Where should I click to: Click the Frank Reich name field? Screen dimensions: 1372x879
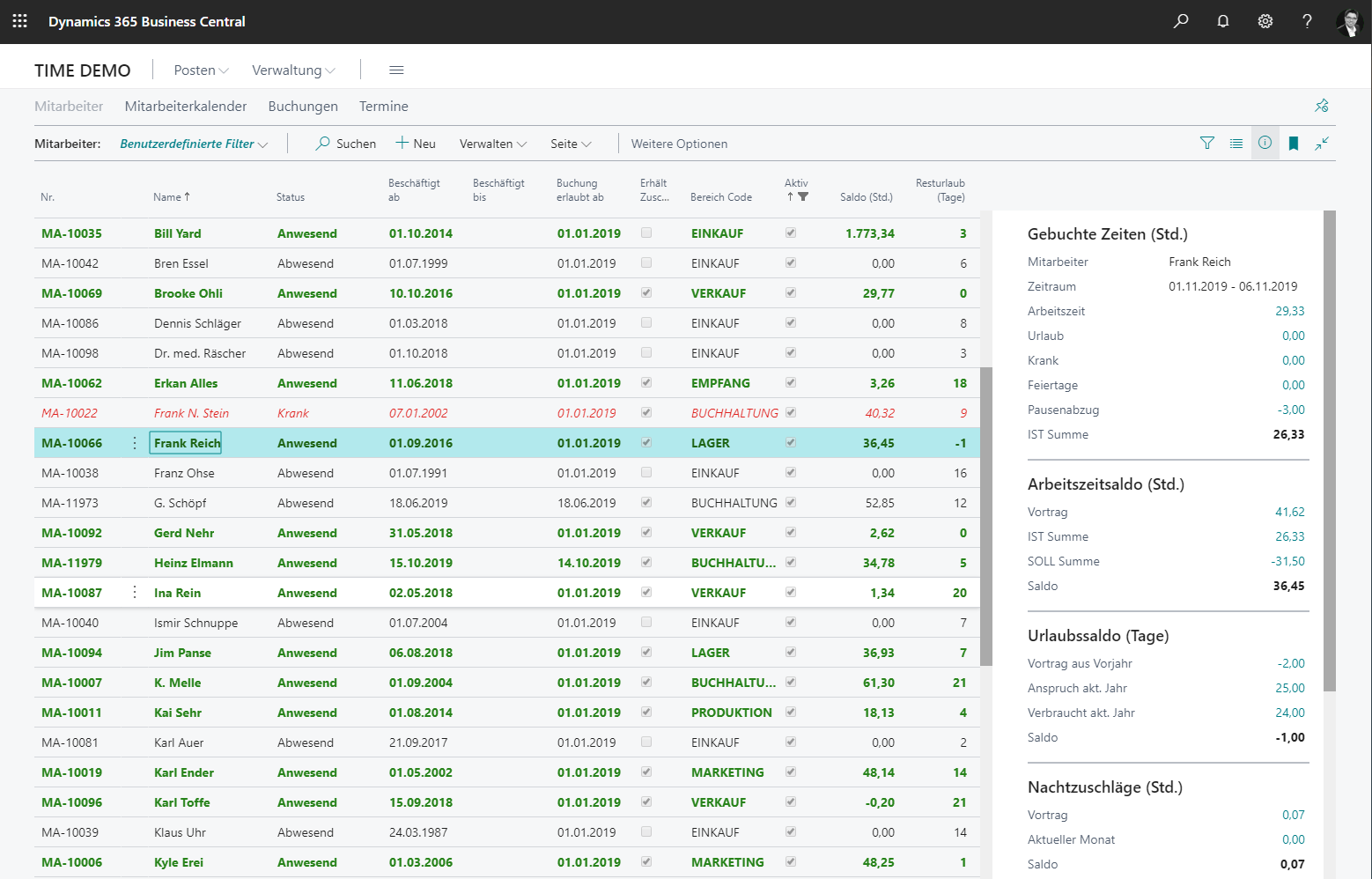click(x=186, y=443)
